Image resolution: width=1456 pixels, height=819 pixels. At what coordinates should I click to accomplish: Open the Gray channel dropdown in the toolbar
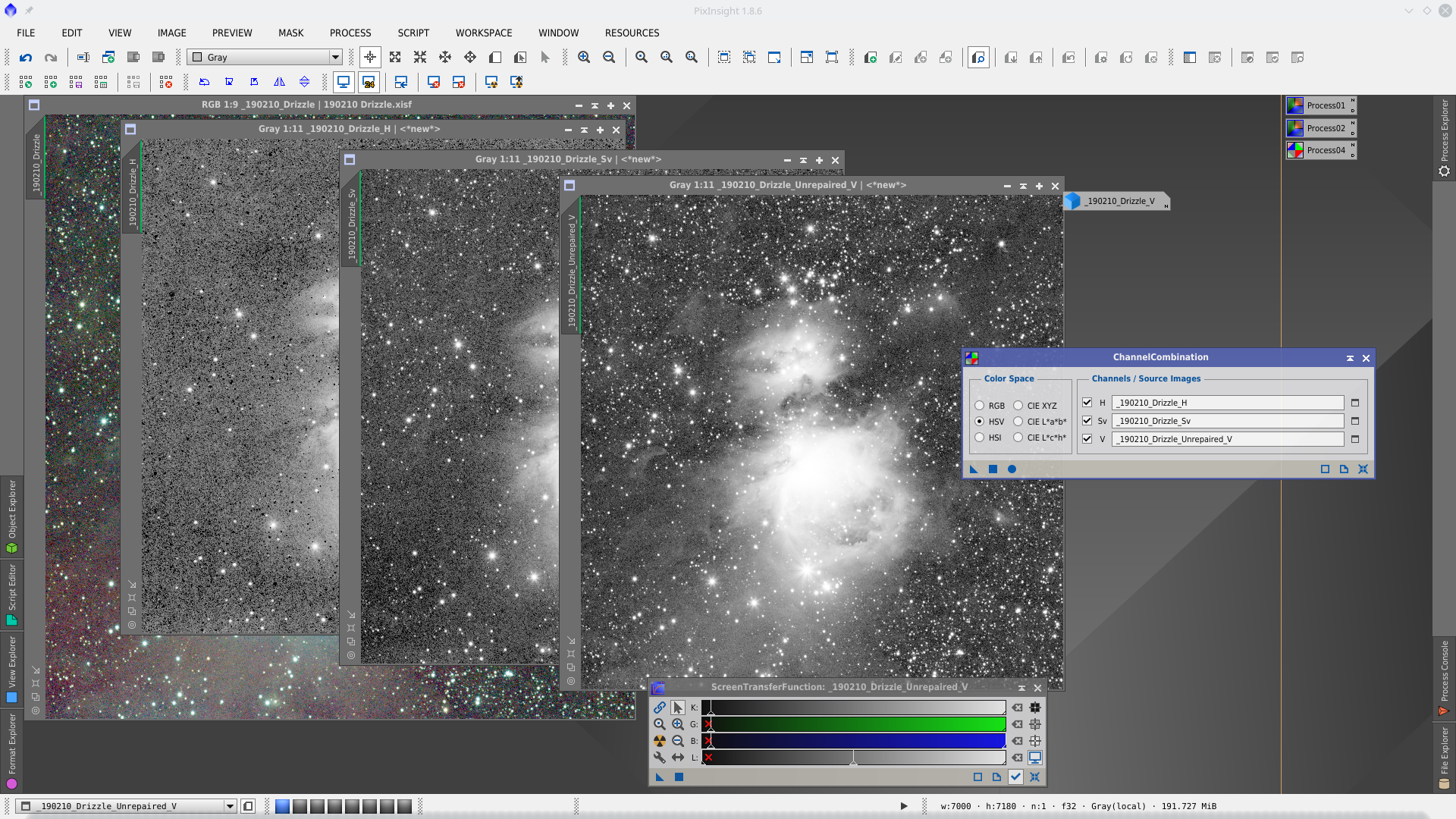[334, 58]
